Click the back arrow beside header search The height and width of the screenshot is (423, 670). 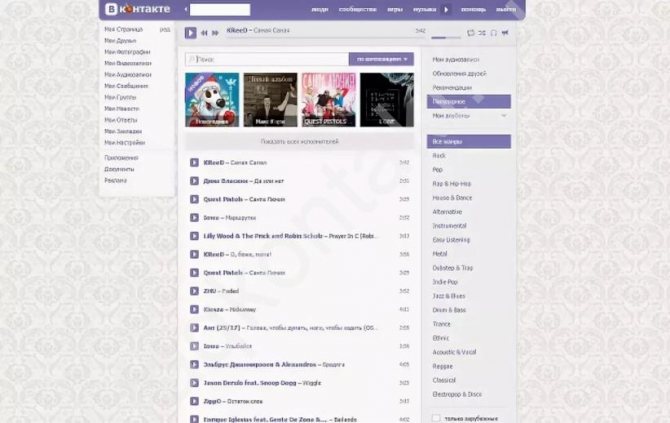pos(186,9)
